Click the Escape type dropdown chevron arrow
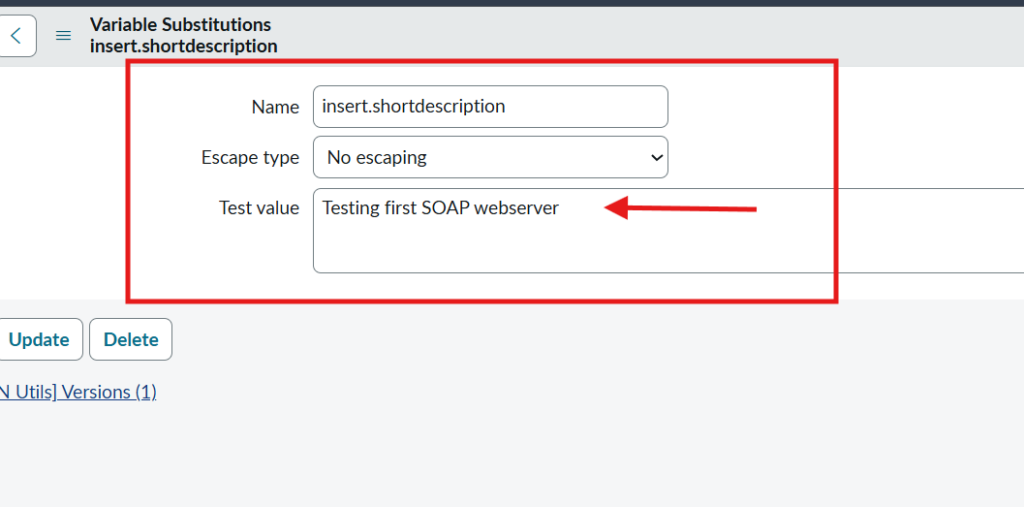 tap(656, 158)
